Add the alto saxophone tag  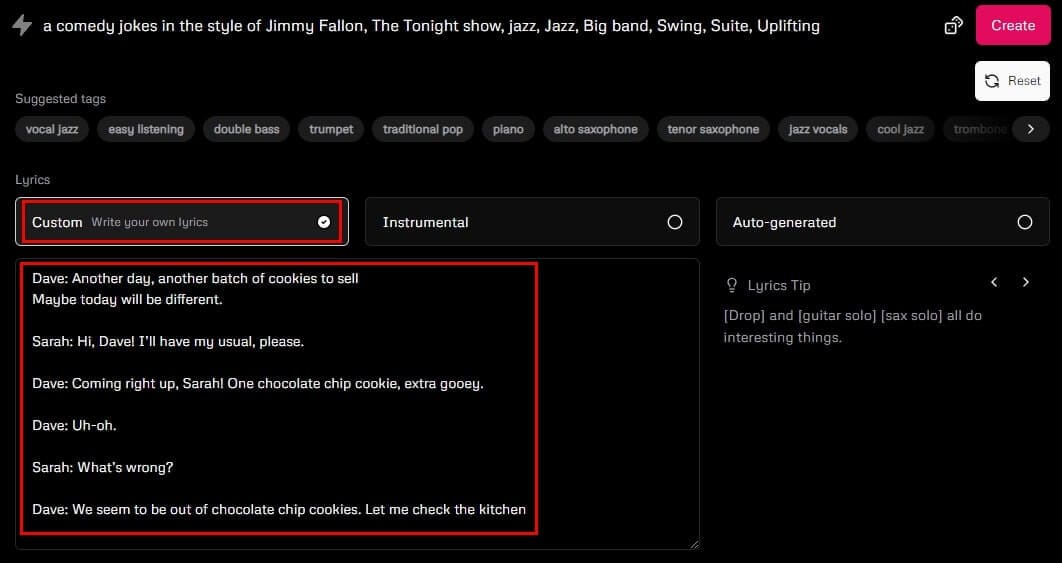pos(595,129)
